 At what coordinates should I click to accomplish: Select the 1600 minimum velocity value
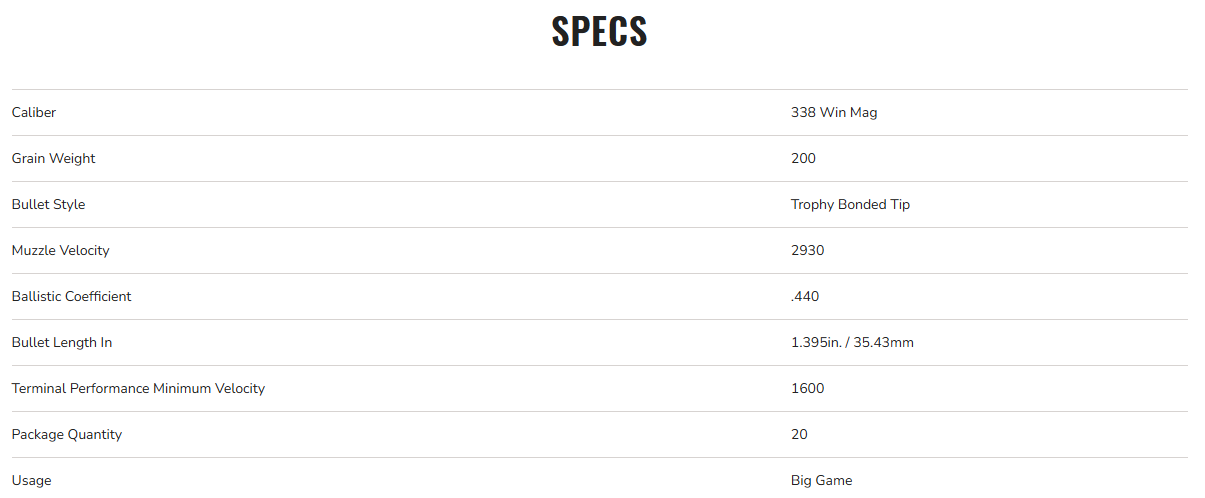click(x=807, y=389)
